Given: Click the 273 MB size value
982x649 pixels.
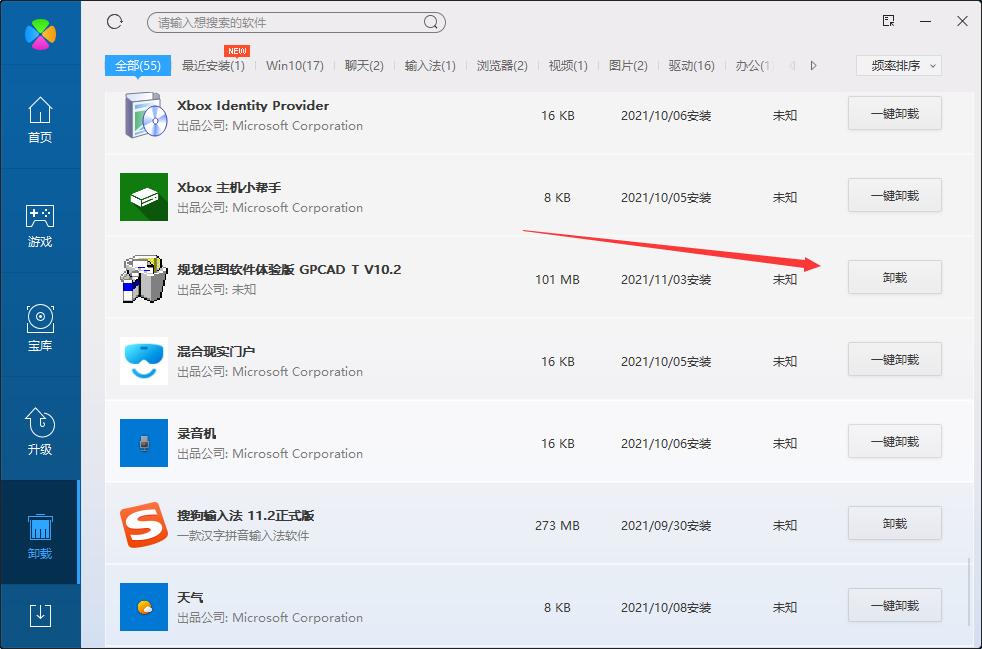Looking at the screenshot, I should pyautogui.click(x=557, y=526).
